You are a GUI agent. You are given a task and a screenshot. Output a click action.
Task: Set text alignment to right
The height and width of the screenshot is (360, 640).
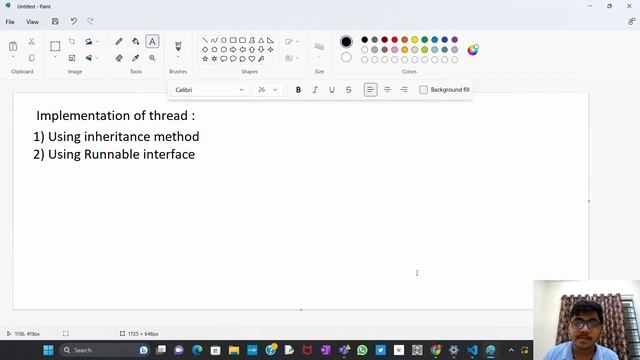(x=404, y=90)
